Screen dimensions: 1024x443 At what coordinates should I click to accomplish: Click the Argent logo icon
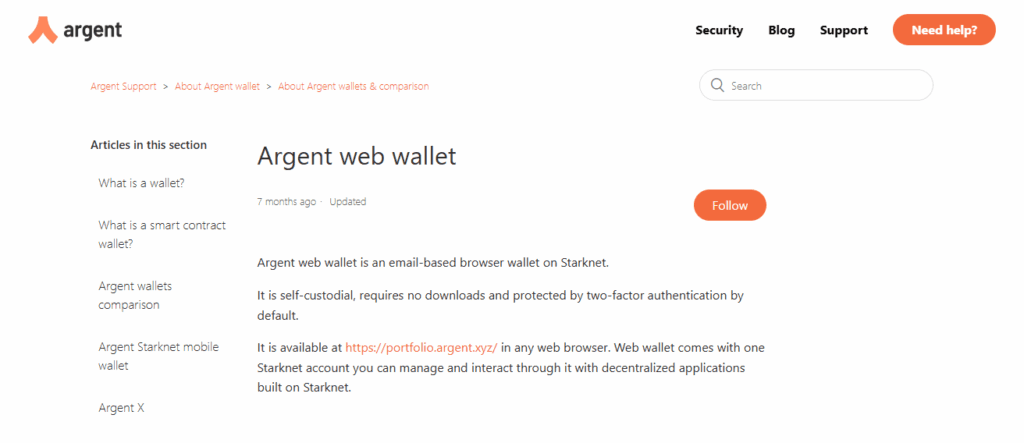click(x=43, y=30)
